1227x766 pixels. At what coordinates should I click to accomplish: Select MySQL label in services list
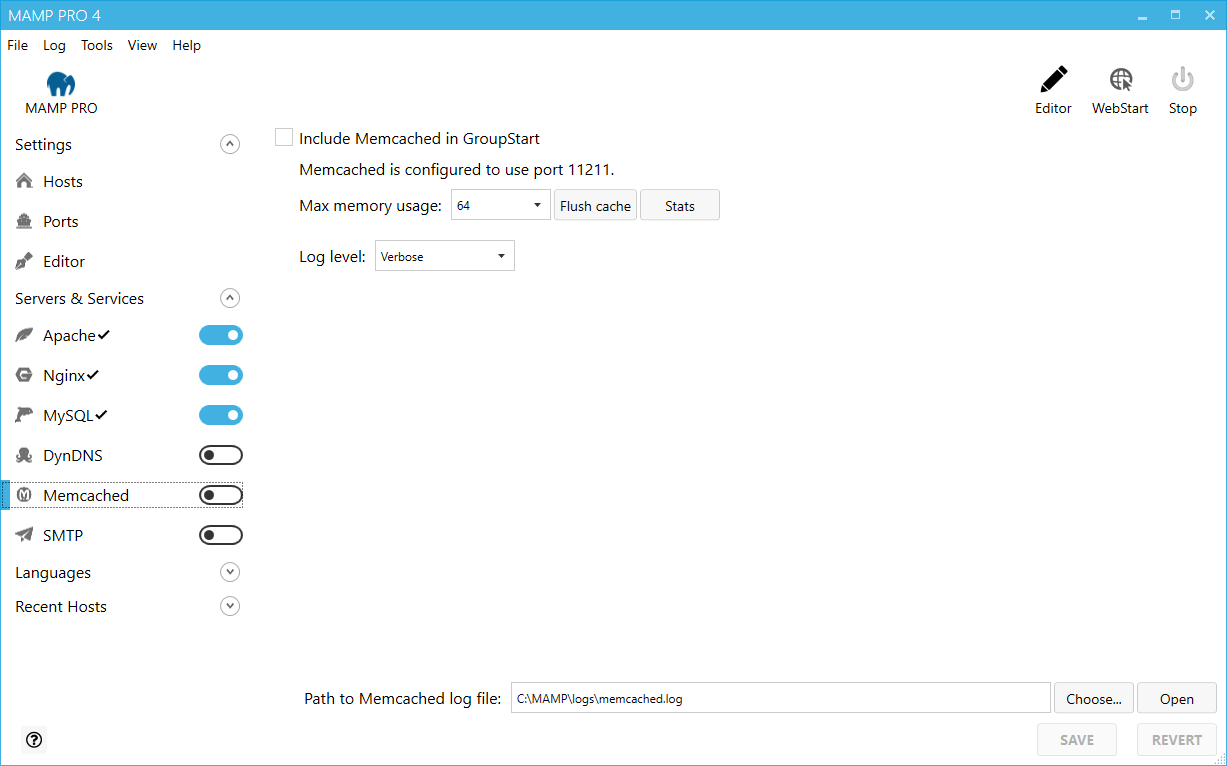click(x=68, y=415)
